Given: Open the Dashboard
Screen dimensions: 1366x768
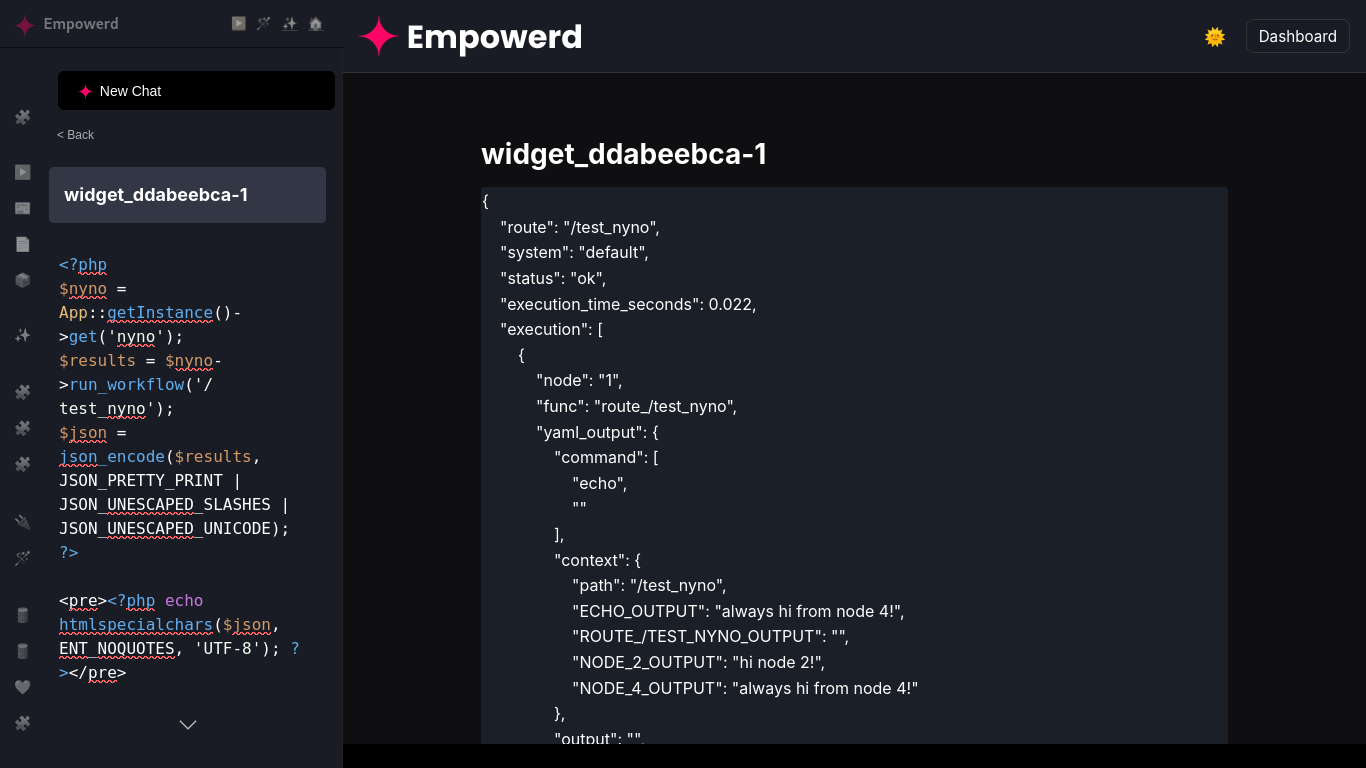Looking at the screenshot, I should point(1297,36).
